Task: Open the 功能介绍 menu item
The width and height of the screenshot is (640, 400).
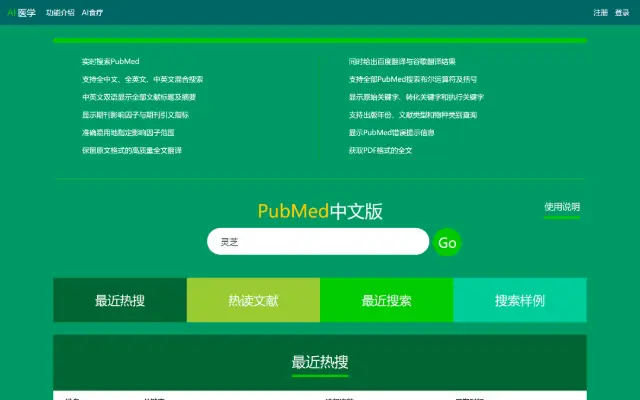Action: tap(60, 13)
